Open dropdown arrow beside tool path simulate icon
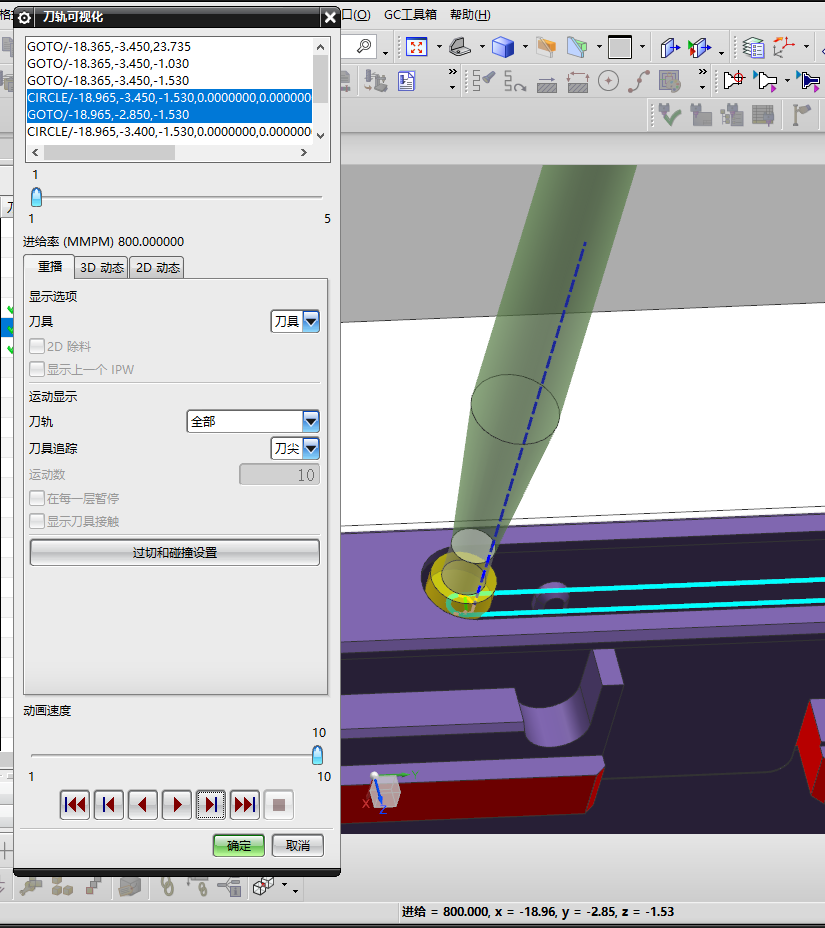825x928 pixels. click(x=787, y=80)
